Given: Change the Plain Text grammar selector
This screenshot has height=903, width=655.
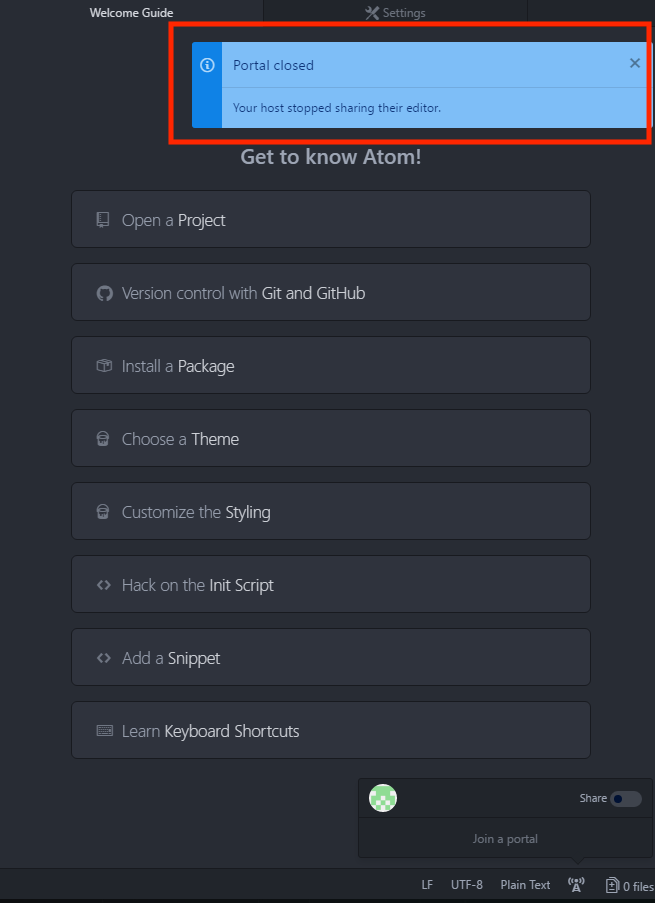Looking at the screenshot, I should point(525,885).
